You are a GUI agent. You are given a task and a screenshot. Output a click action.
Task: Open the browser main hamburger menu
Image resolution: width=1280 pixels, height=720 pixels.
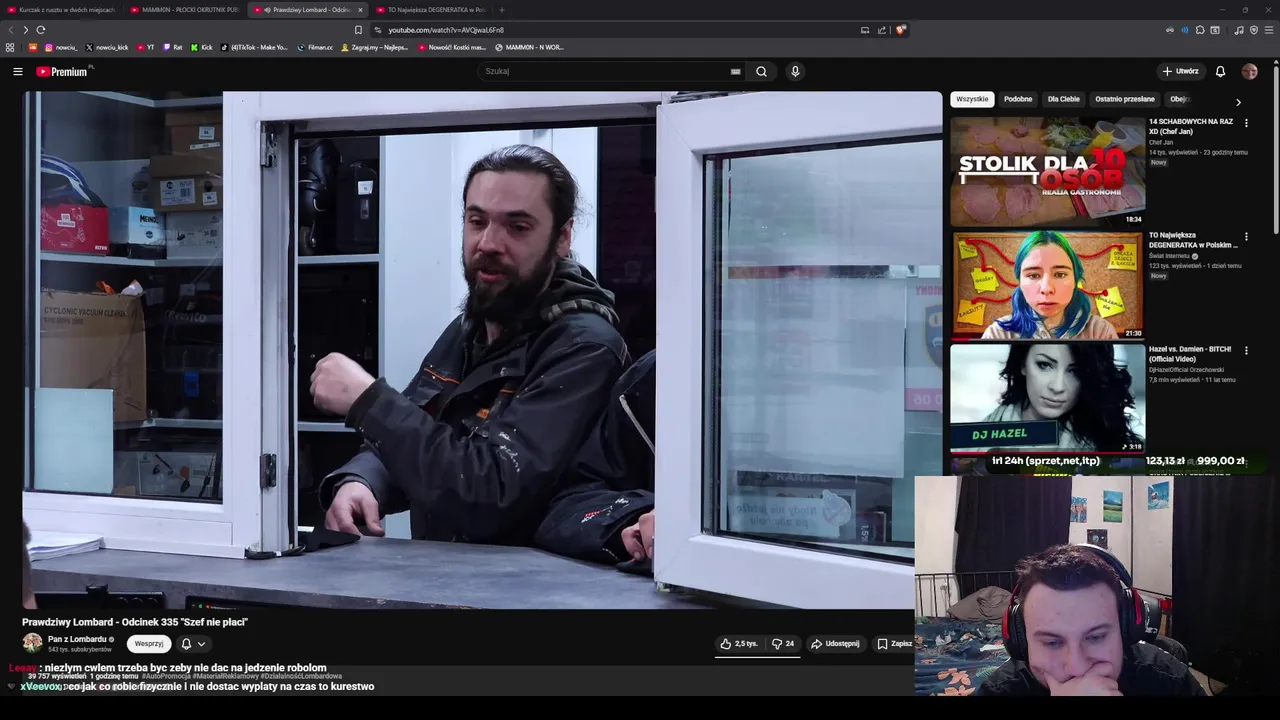(1270, 30)
